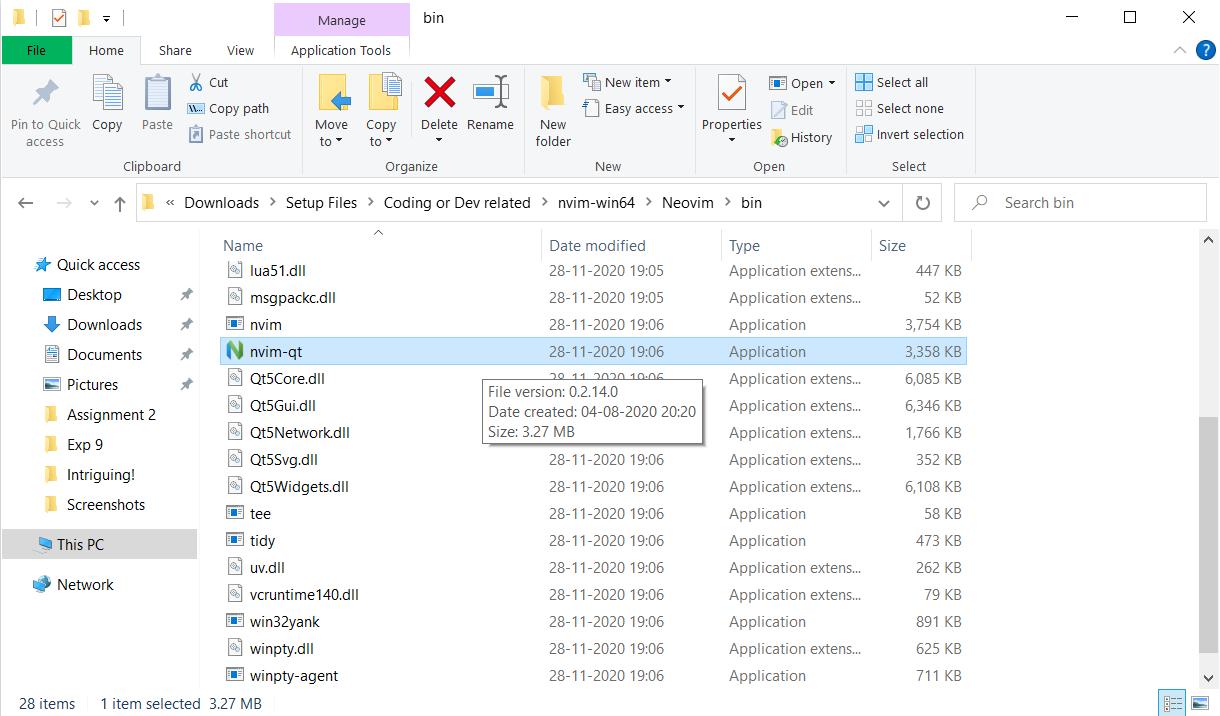
Task: Open Assignment 2 folder in sidebar
Action: pyautogui.click(x=111, y=414)
